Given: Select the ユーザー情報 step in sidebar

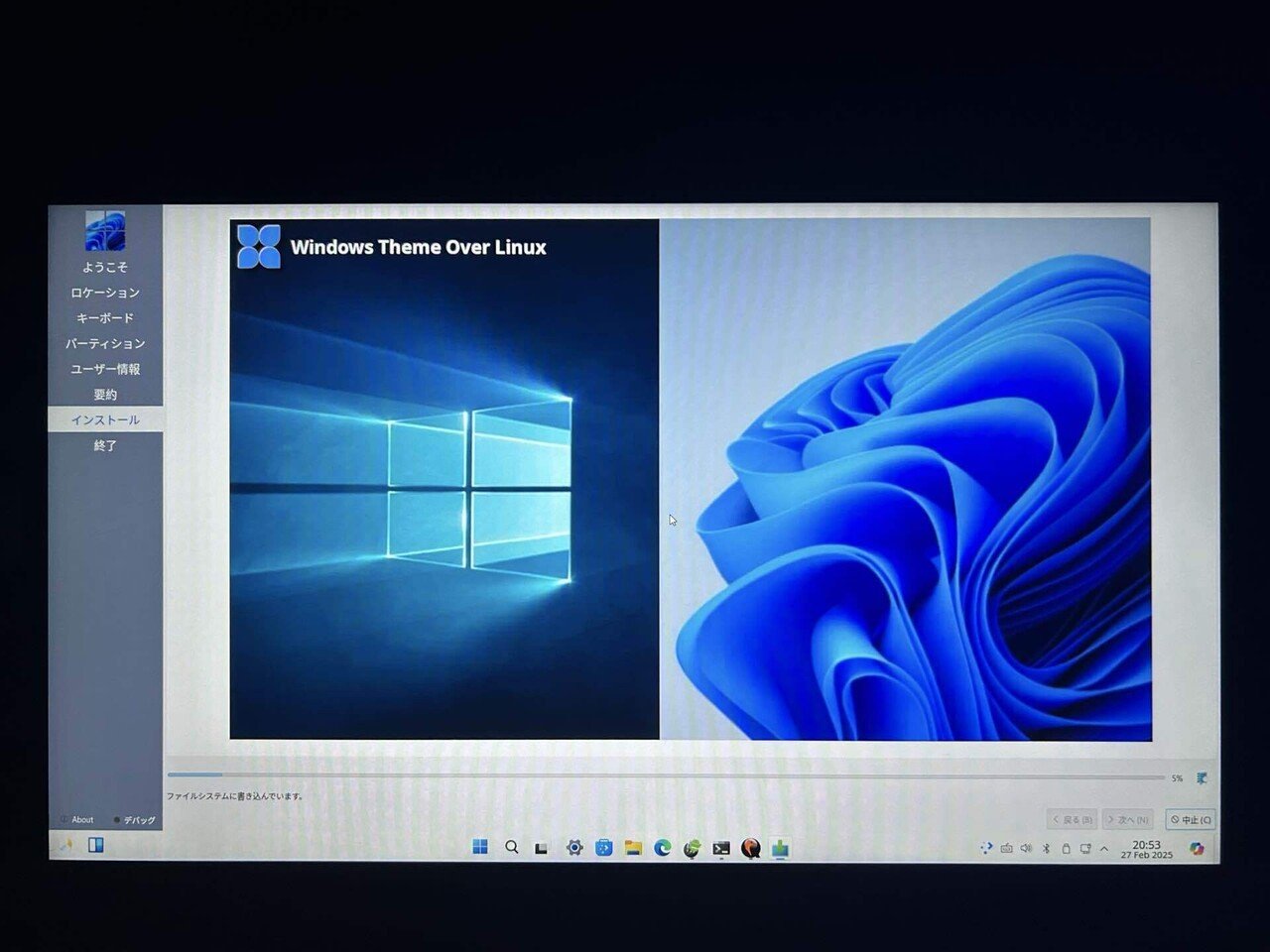Looking at the screenshot, I should (105, 369).
